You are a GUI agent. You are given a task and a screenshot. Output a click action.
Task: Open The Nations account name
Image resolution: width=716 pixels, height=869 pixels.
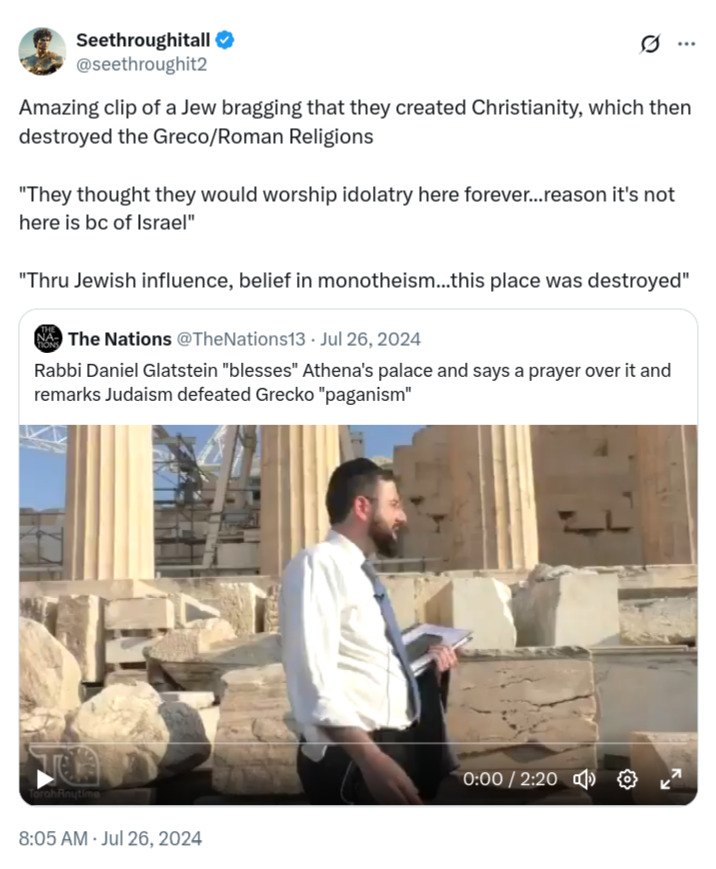click(120, 339)
